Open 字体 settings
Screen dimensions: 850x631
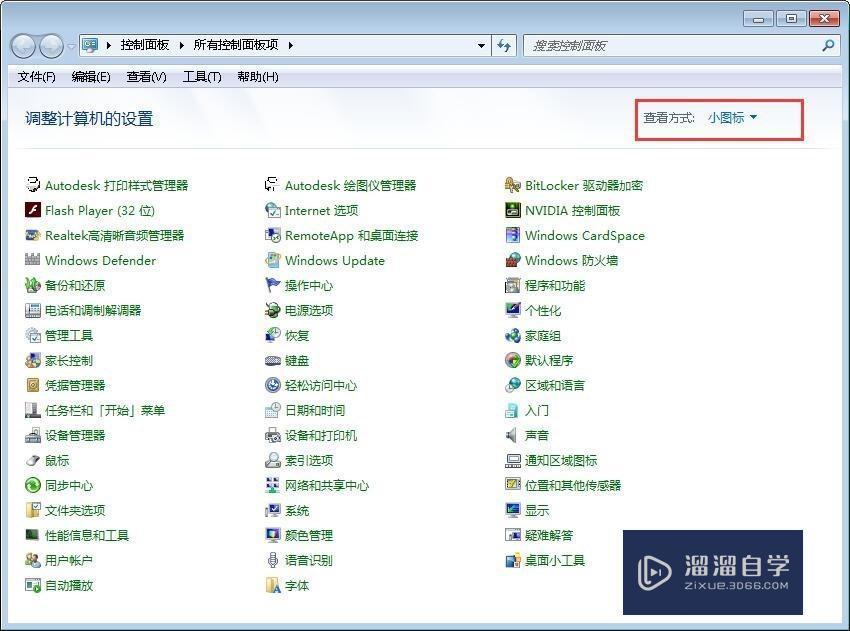296,585
